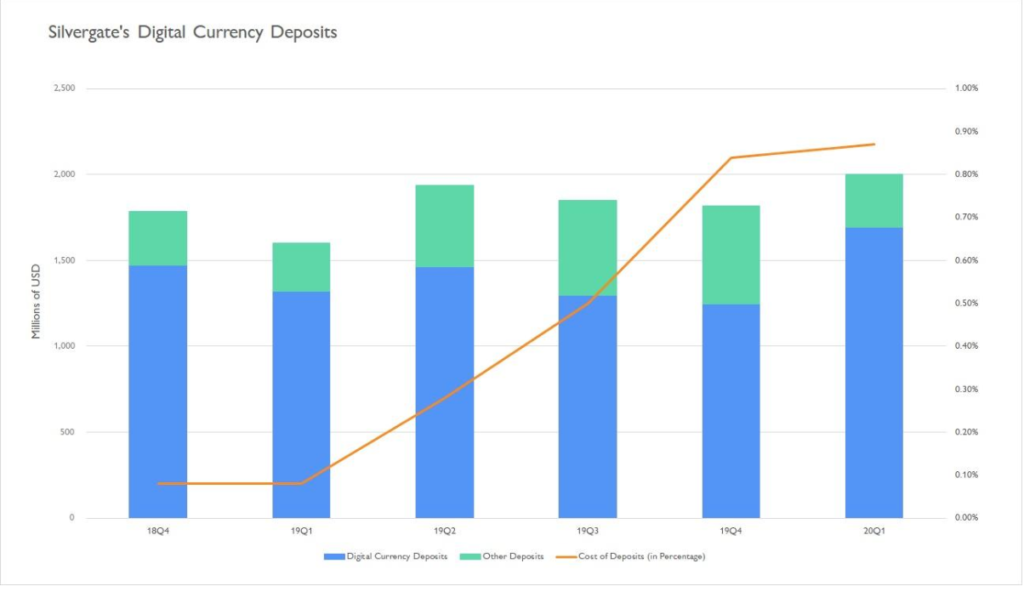Select the "0.10%" right axis label
The image size is (1024, 592).
pos(967,475)
